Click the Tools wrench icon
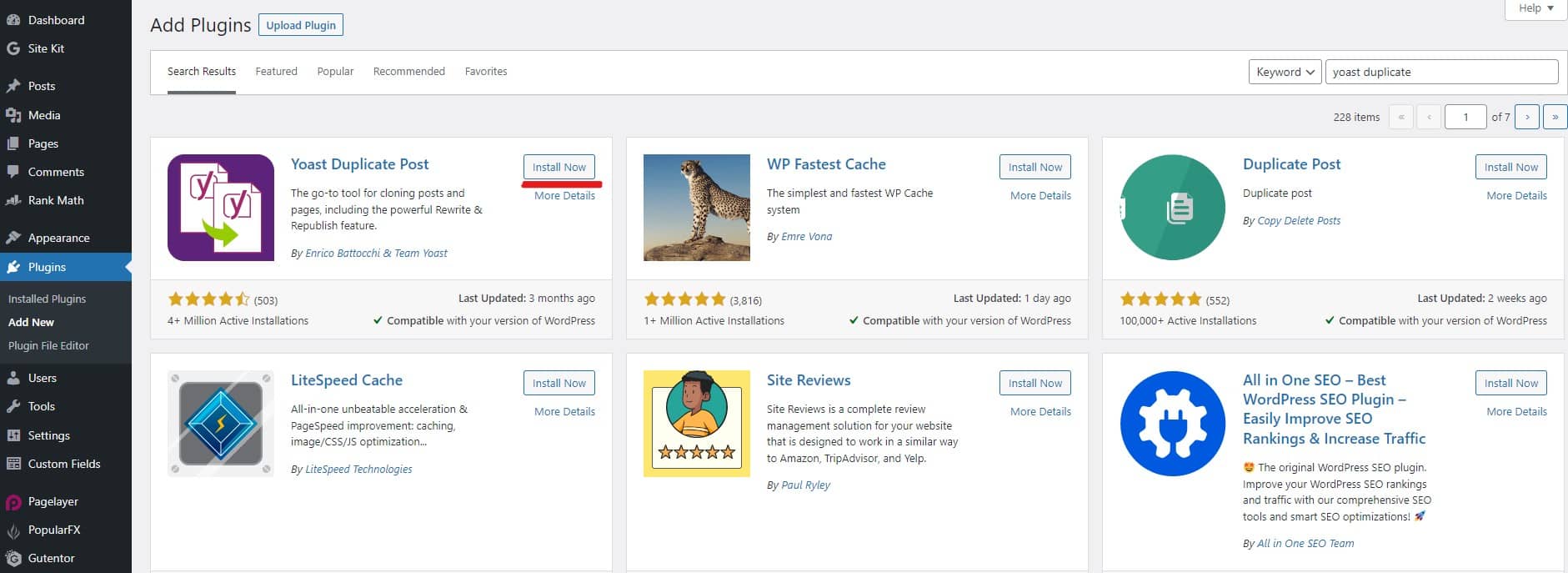The image size is (1568, 573). point(13,406)
